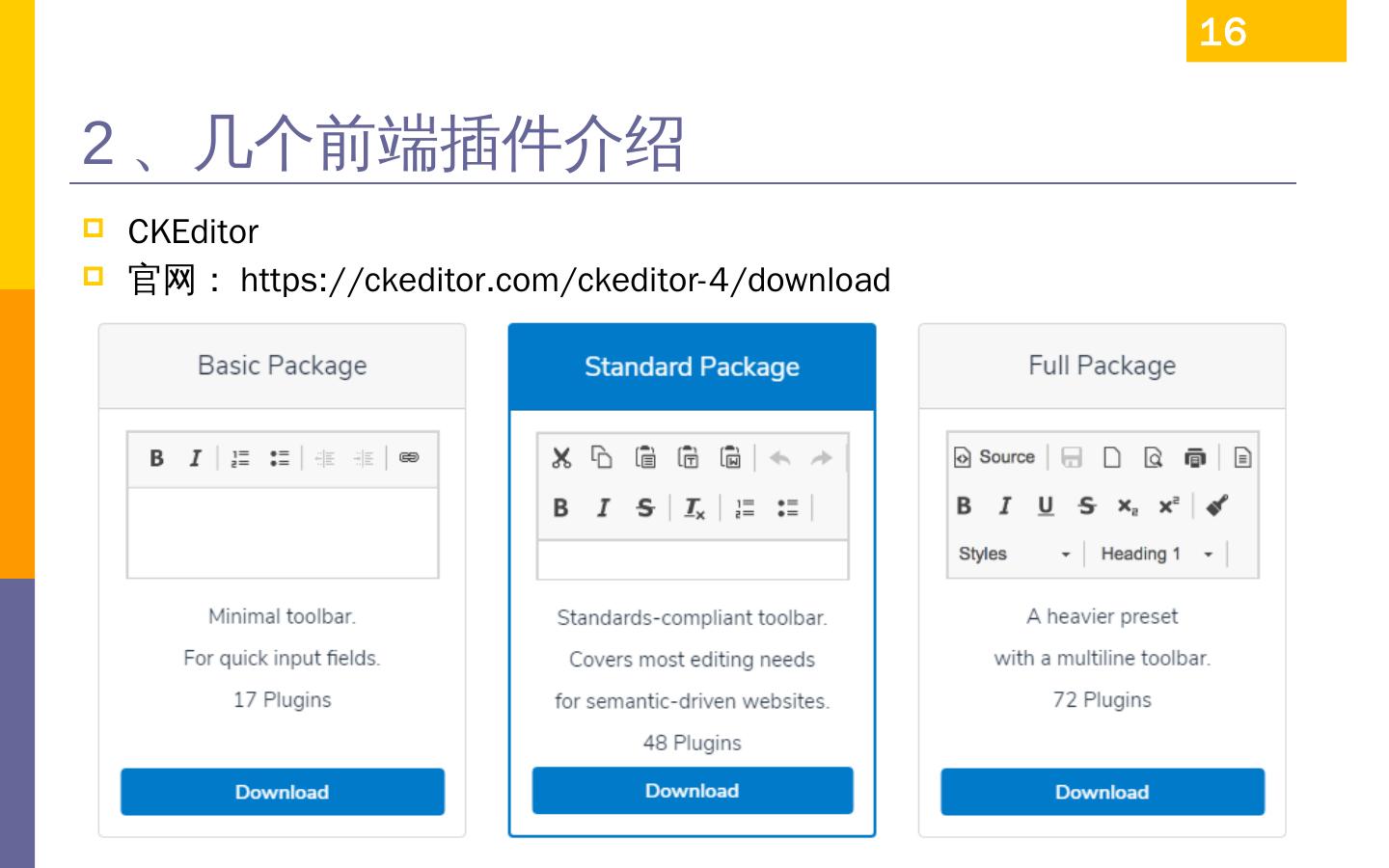Click the Cut scissors icon in Standard Package
Screen dimensions: 1389x868
561,457
